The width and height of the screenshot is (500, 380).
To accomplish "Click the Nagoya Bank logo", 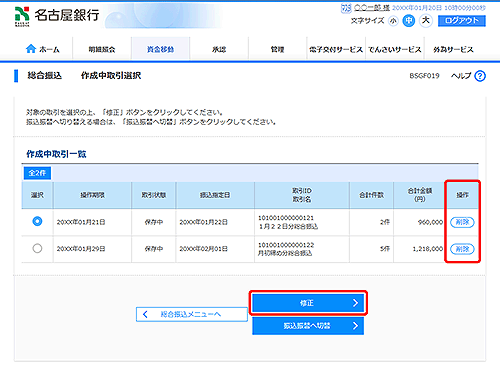I will click(x=57, y=16).
